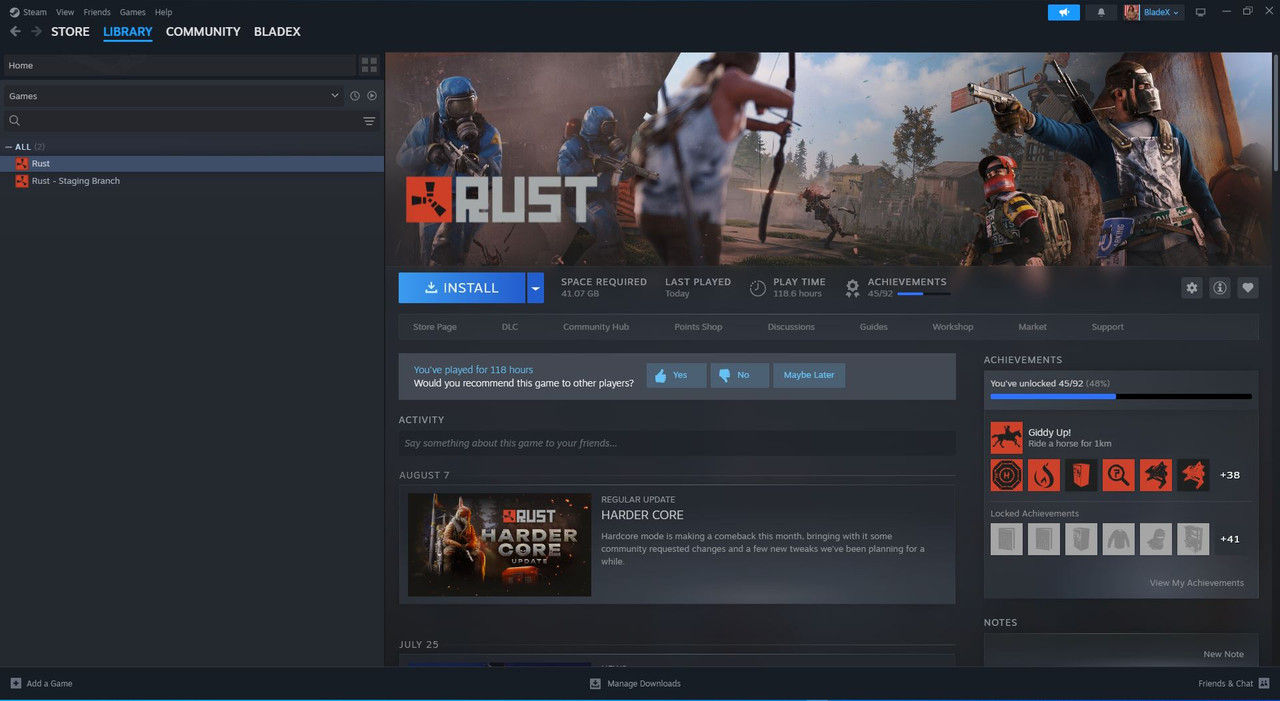Open the Games menu
Screen dimensions: 1280x701
coord(132,12)
